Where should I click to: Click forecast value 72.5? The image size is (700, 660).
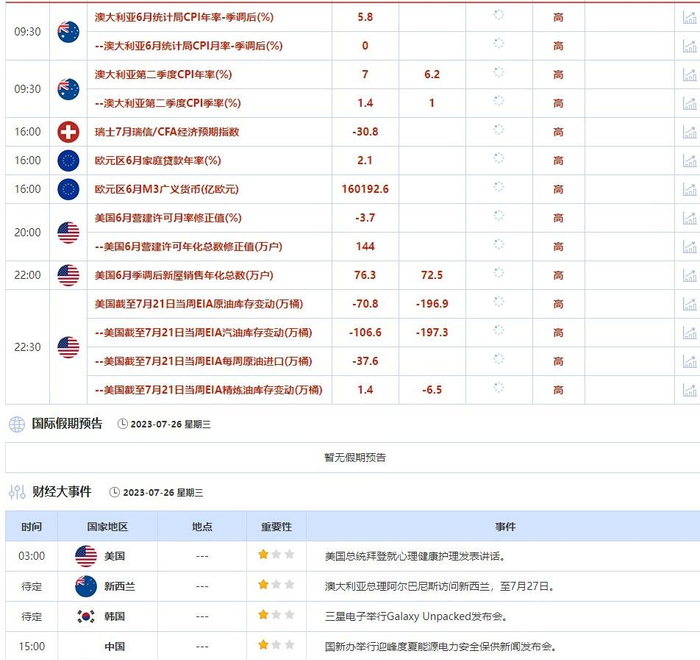click(x=432, y=275)
